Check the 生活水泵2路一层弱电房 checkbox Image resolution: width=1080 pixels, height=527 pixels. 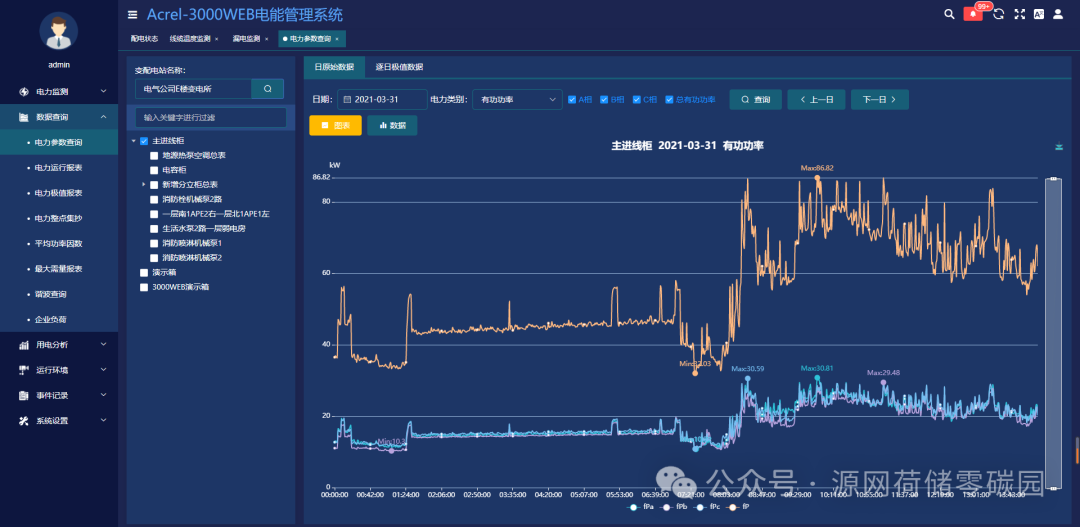coord(154,229)
